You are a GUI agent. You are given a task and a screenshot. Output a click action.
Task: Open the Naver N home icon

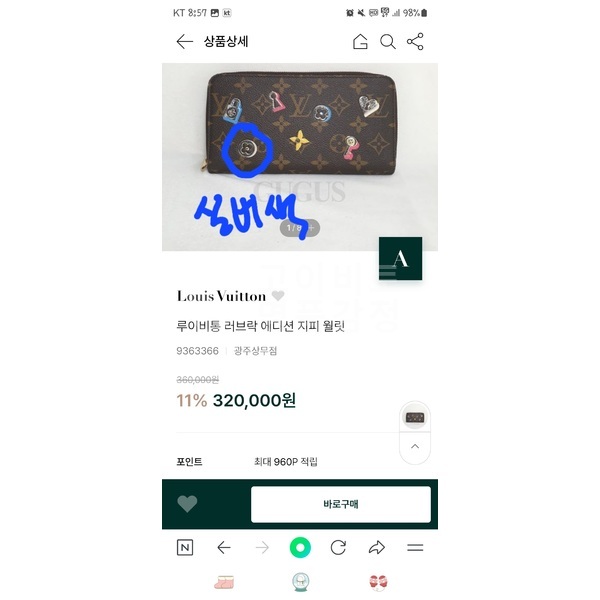(x=185, y=548)
